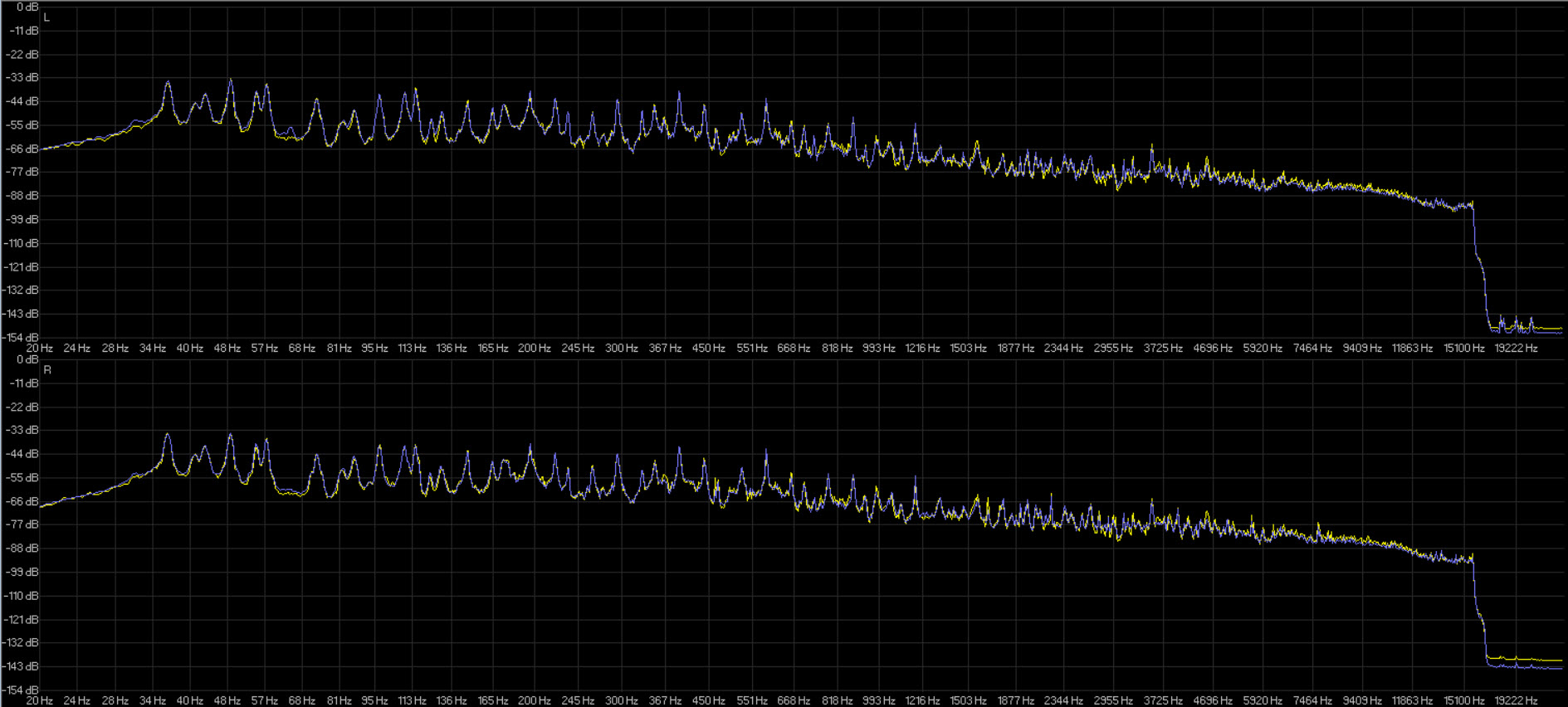The image size is (1568, 707).
Task: Select the -66 dB label in the top graph
Action: click(x=24, y=149)
